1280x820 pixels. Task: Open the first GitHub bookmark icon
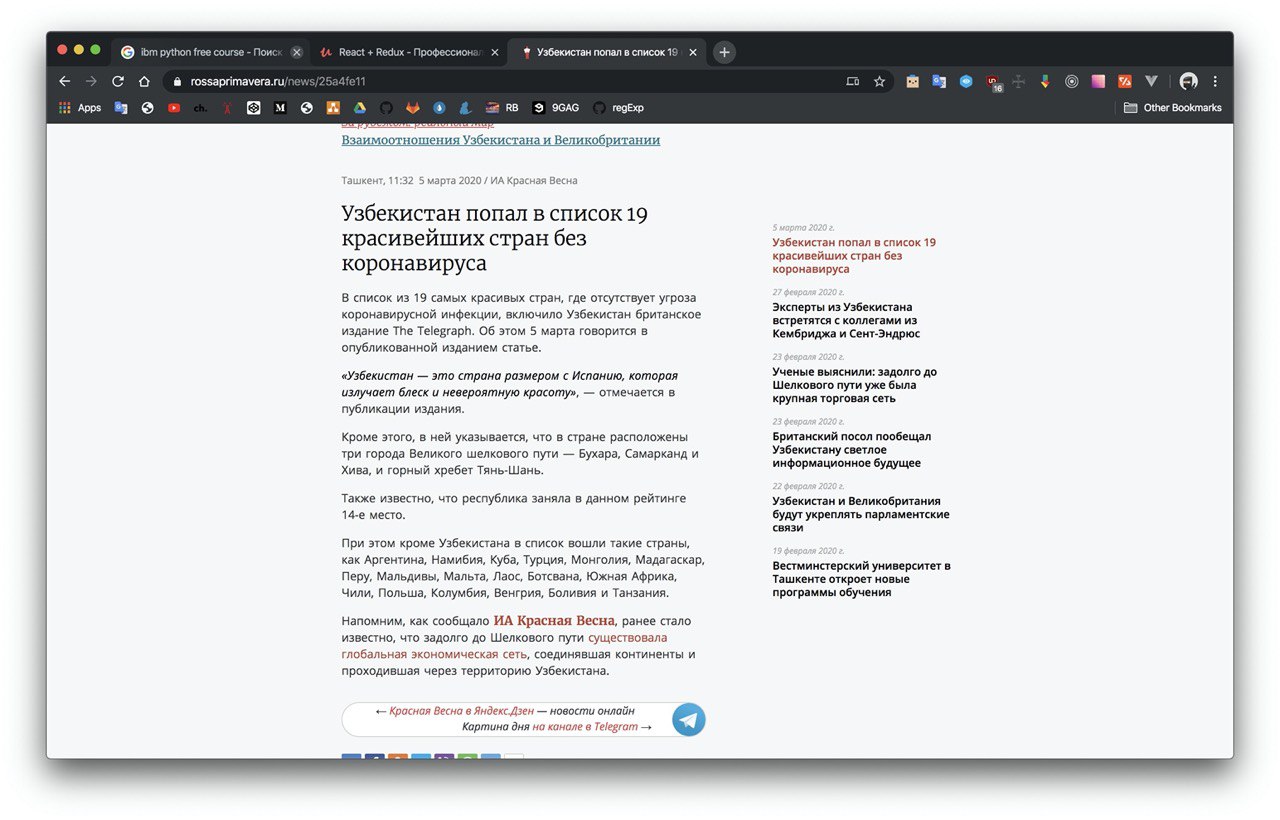[x=386, y=108]
